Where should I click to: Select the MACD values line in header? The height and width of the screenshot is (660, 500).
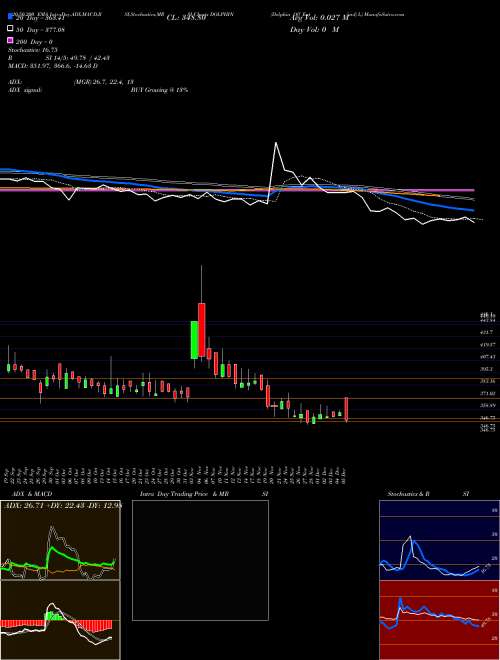53,66
